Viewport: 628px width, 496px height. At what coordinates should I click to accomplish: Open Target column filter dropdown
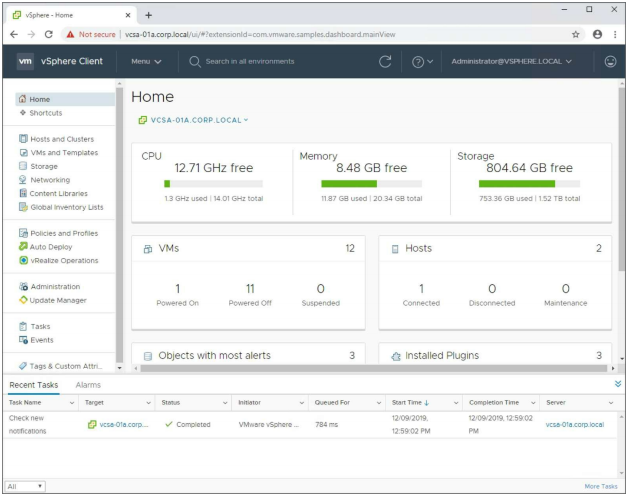(x=149, y=403)
